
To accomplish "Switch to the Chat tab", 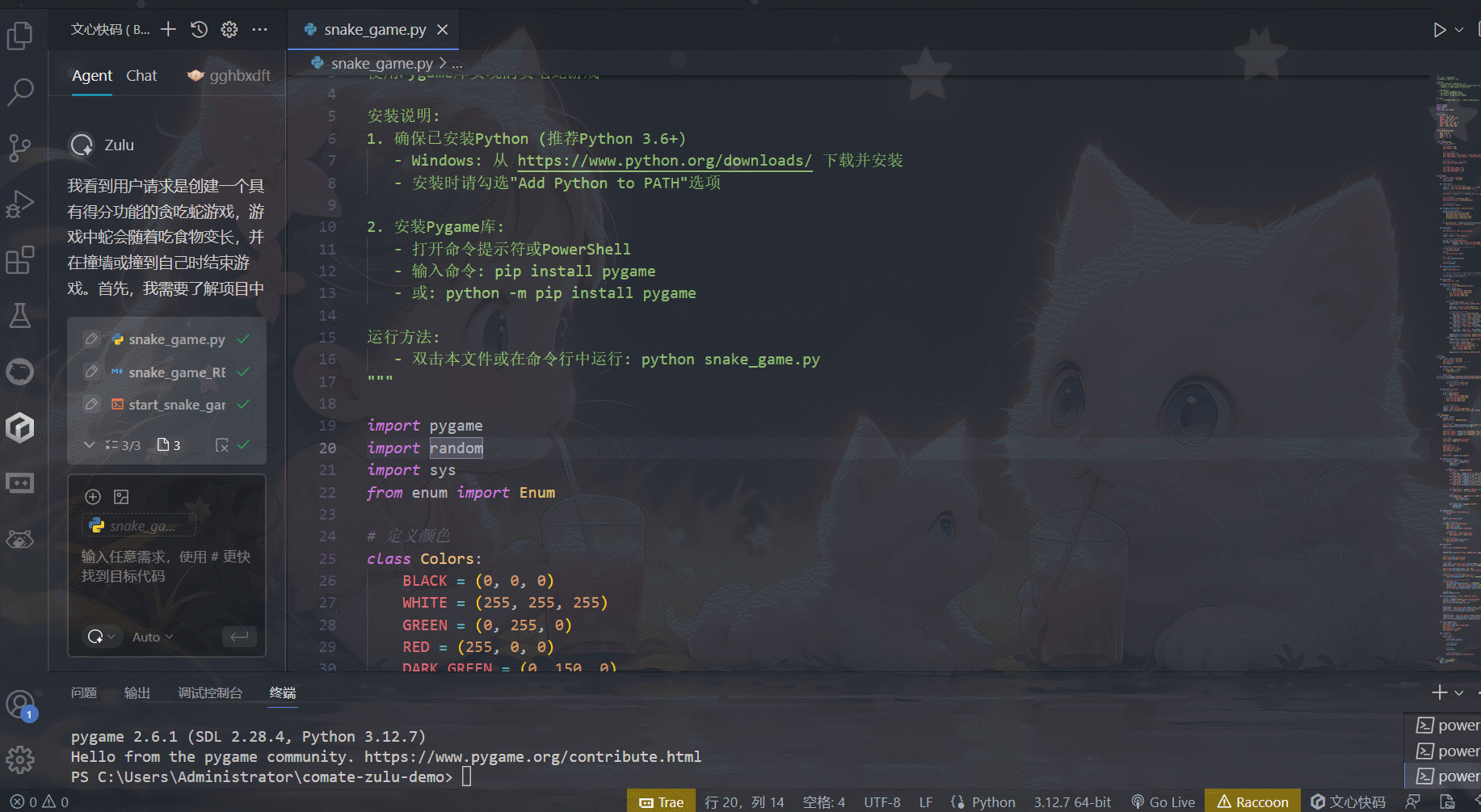I will coord(141,75).
